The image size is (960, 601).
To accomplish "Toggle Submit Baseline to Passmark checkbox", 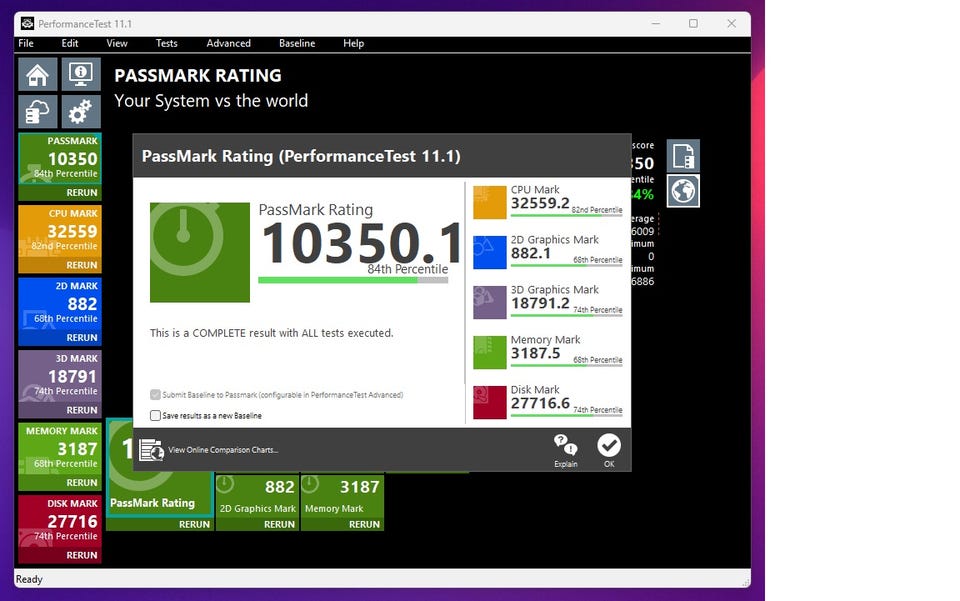I will [156, 395].
